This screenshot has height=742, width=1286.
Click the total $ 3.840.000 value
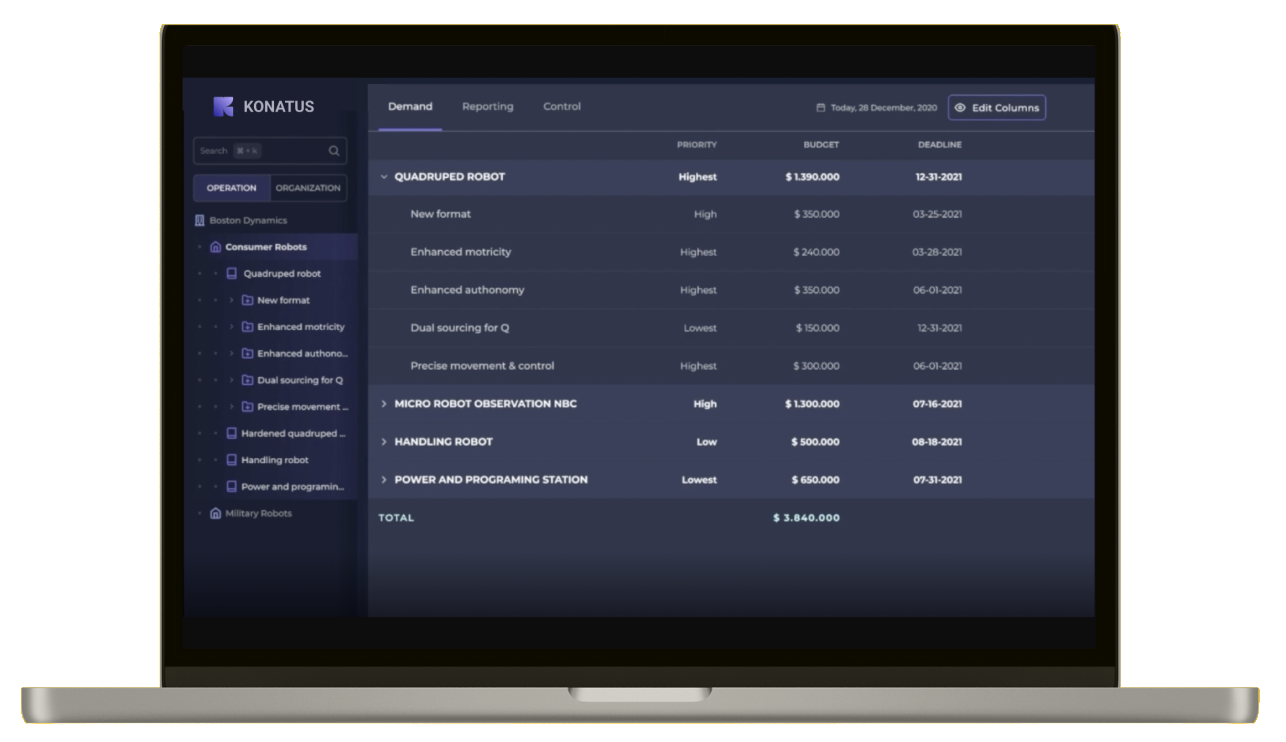click(x=807, y=518)
